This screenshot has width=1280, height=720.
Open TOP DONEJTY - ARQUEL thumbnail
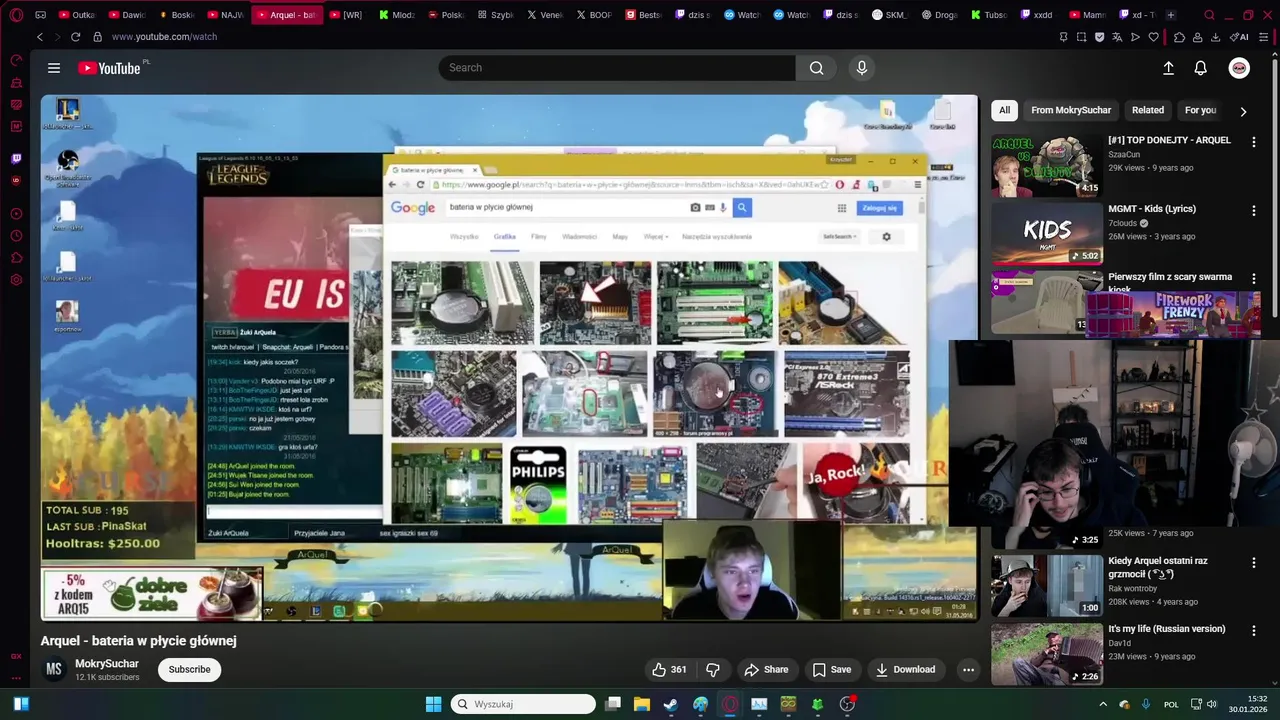(1046, 165)
